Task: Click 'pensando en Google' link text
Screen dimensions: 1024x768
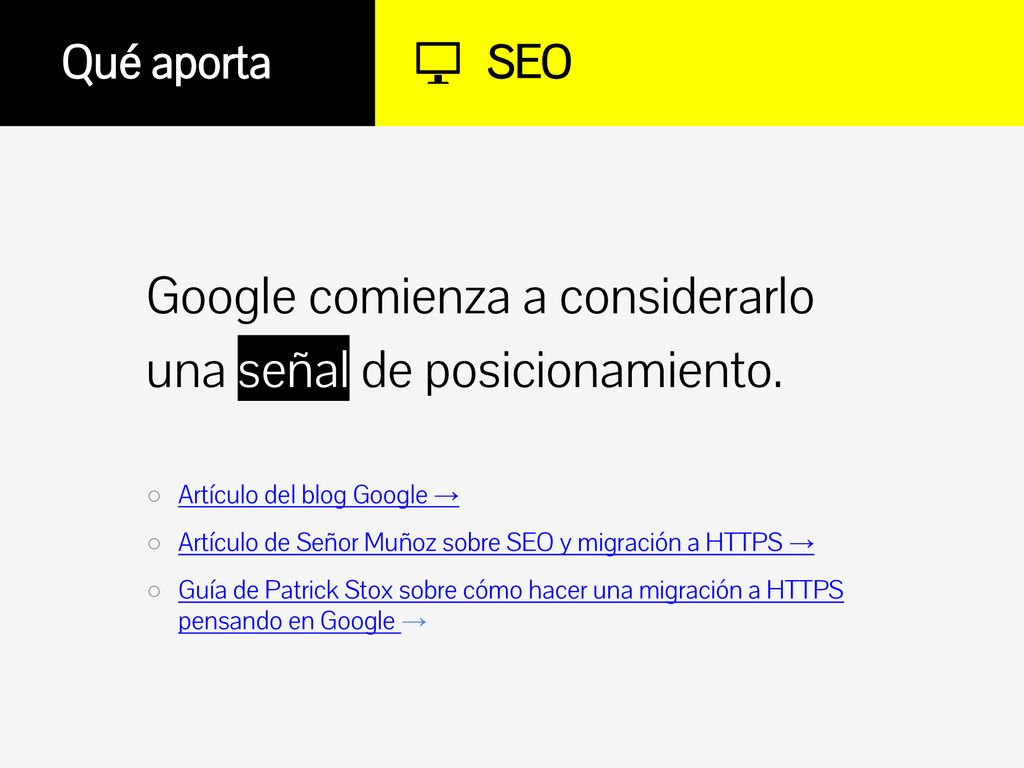Action: (287, 621)
